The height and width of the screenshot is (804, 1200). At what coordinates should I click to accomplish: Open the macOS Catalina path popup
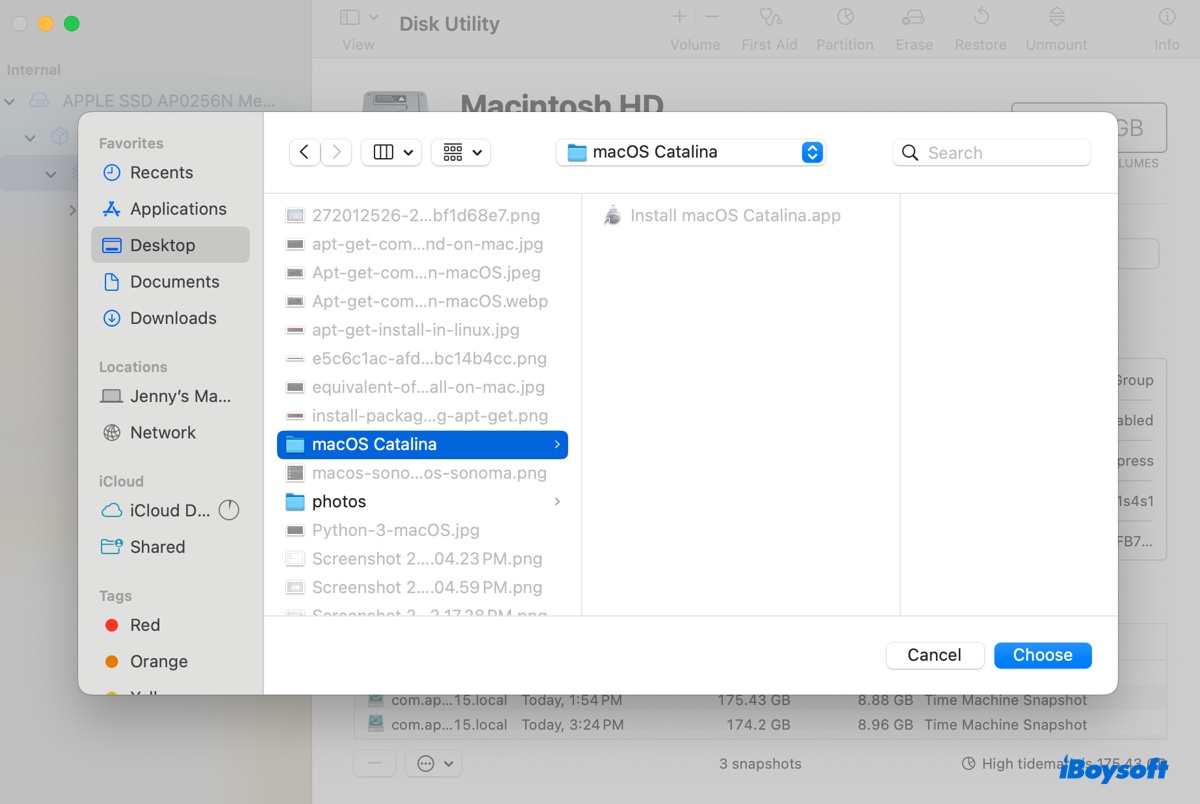click(691, 152)
